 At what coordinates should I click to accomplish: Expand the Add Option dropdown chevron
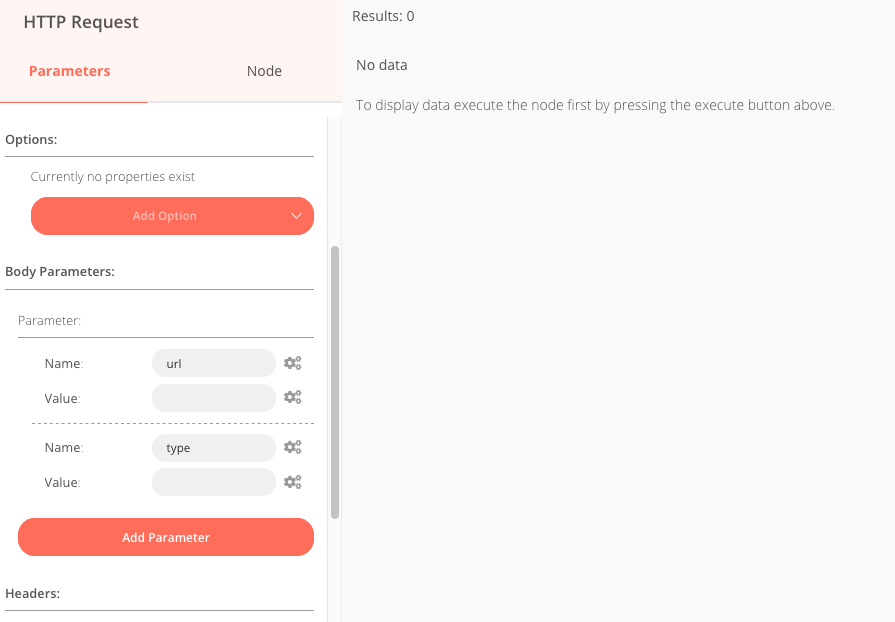[x=296, y=216]
